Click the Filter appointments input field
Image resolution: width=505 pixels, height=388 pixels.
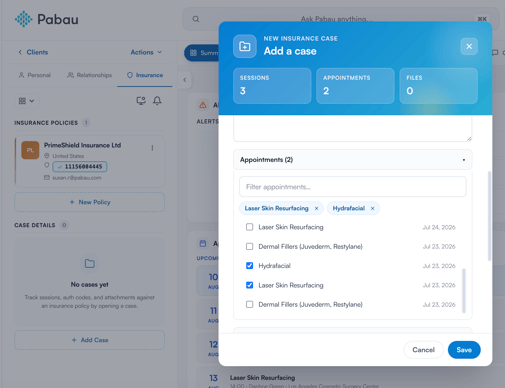(x=352, y=187)
